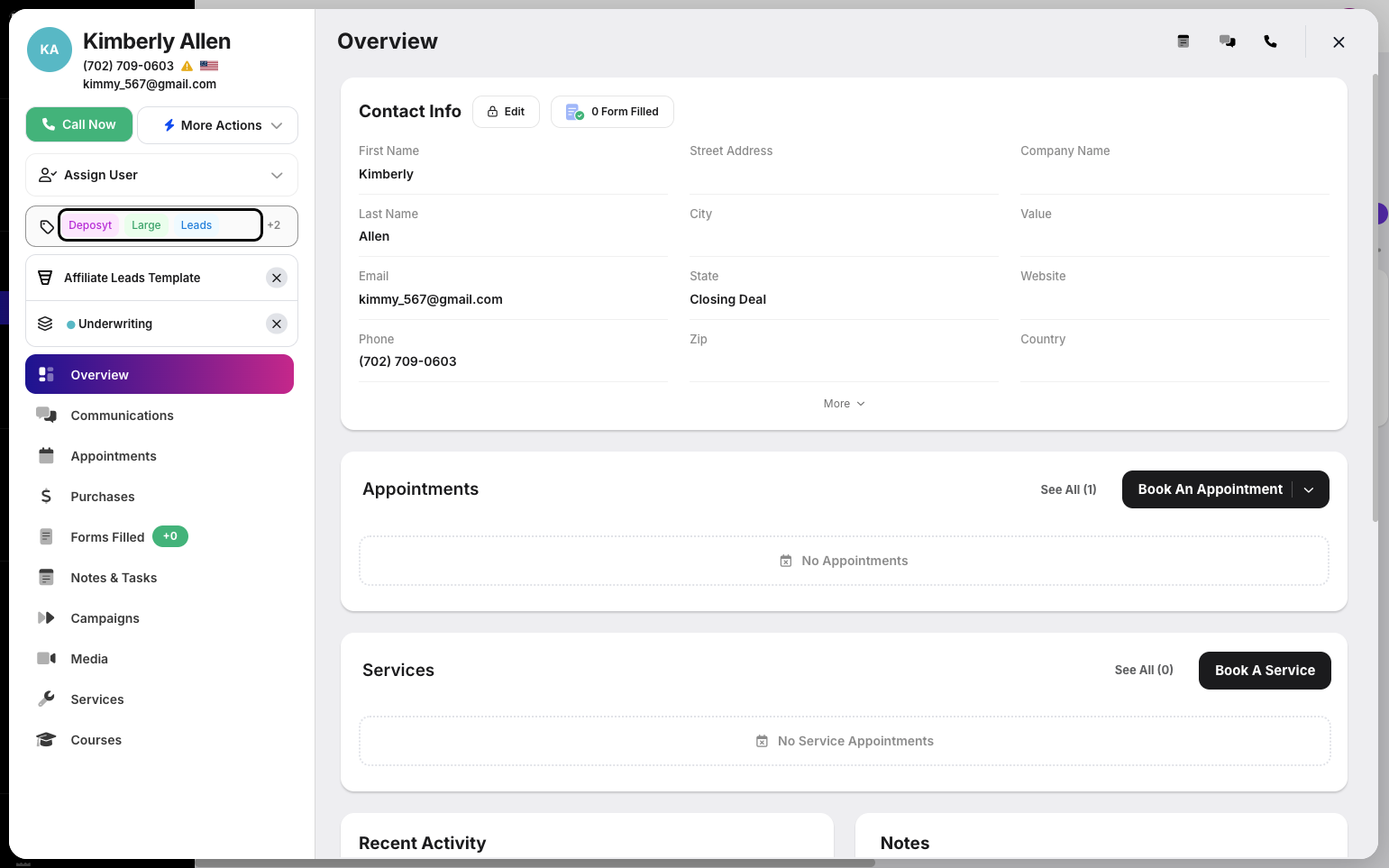
Task: Open notes icon in the top header
Action: click(1183, 41)
